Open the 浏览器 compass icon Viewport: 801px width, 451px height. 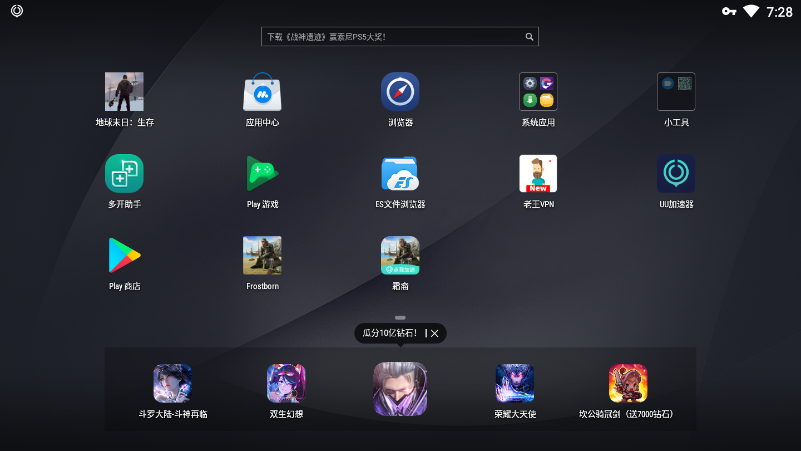400,92
